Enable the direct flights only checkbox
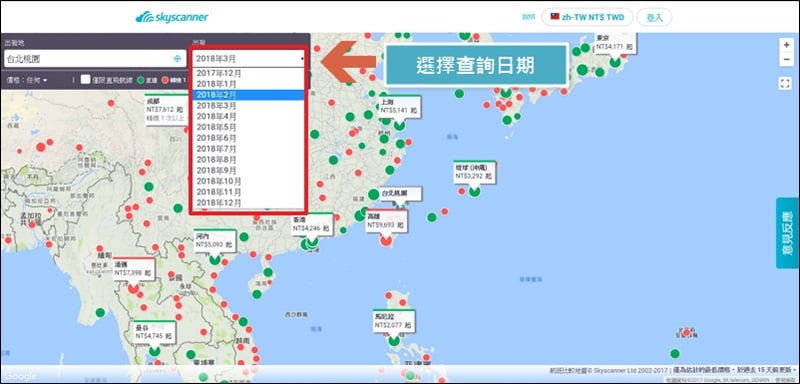Screen dimensions: 800x384 click(x=85, y=80)
